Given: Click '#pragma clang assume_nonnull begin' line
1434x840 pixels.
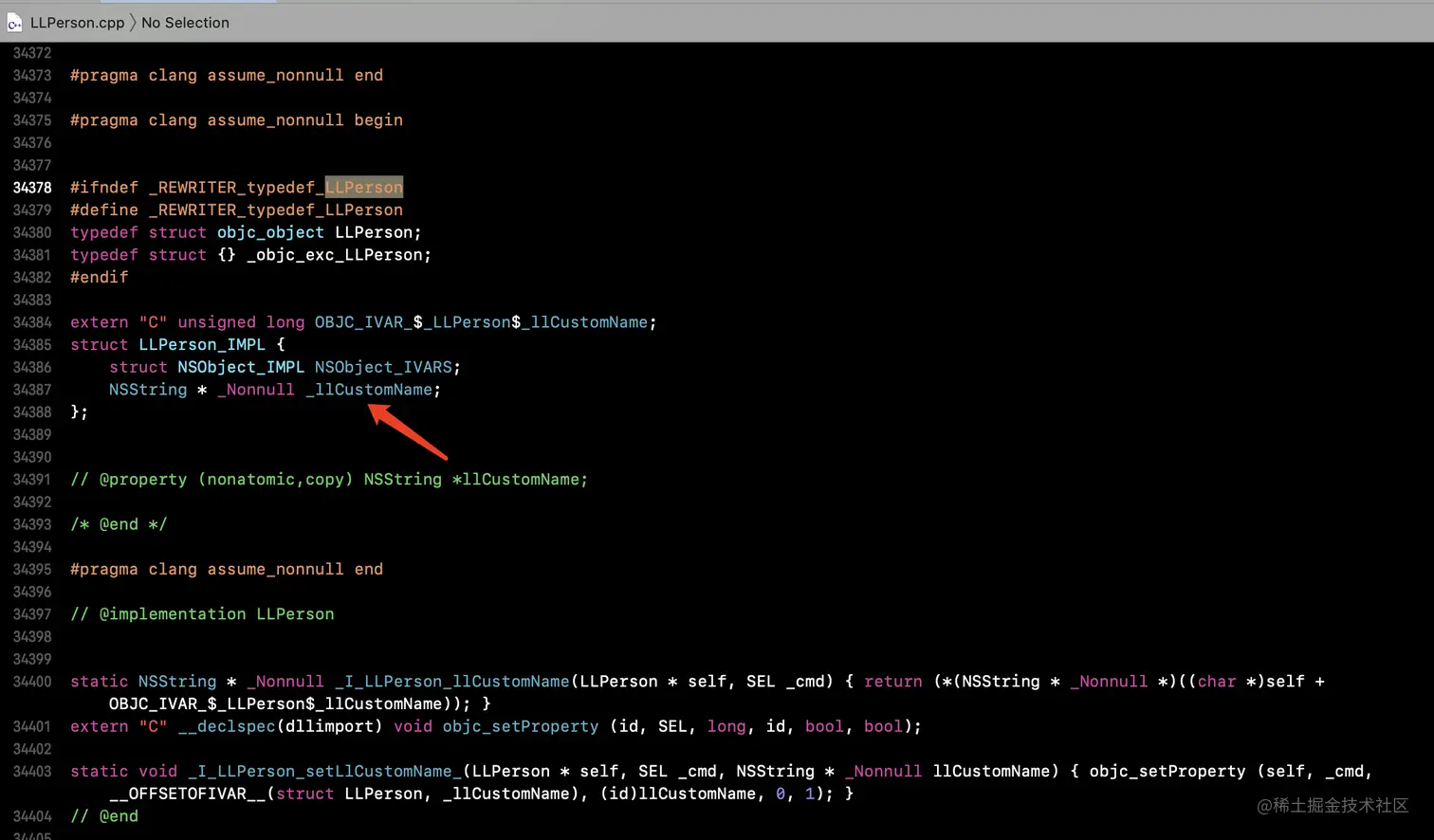Looking at the screenshot, I should coord(236,120).
